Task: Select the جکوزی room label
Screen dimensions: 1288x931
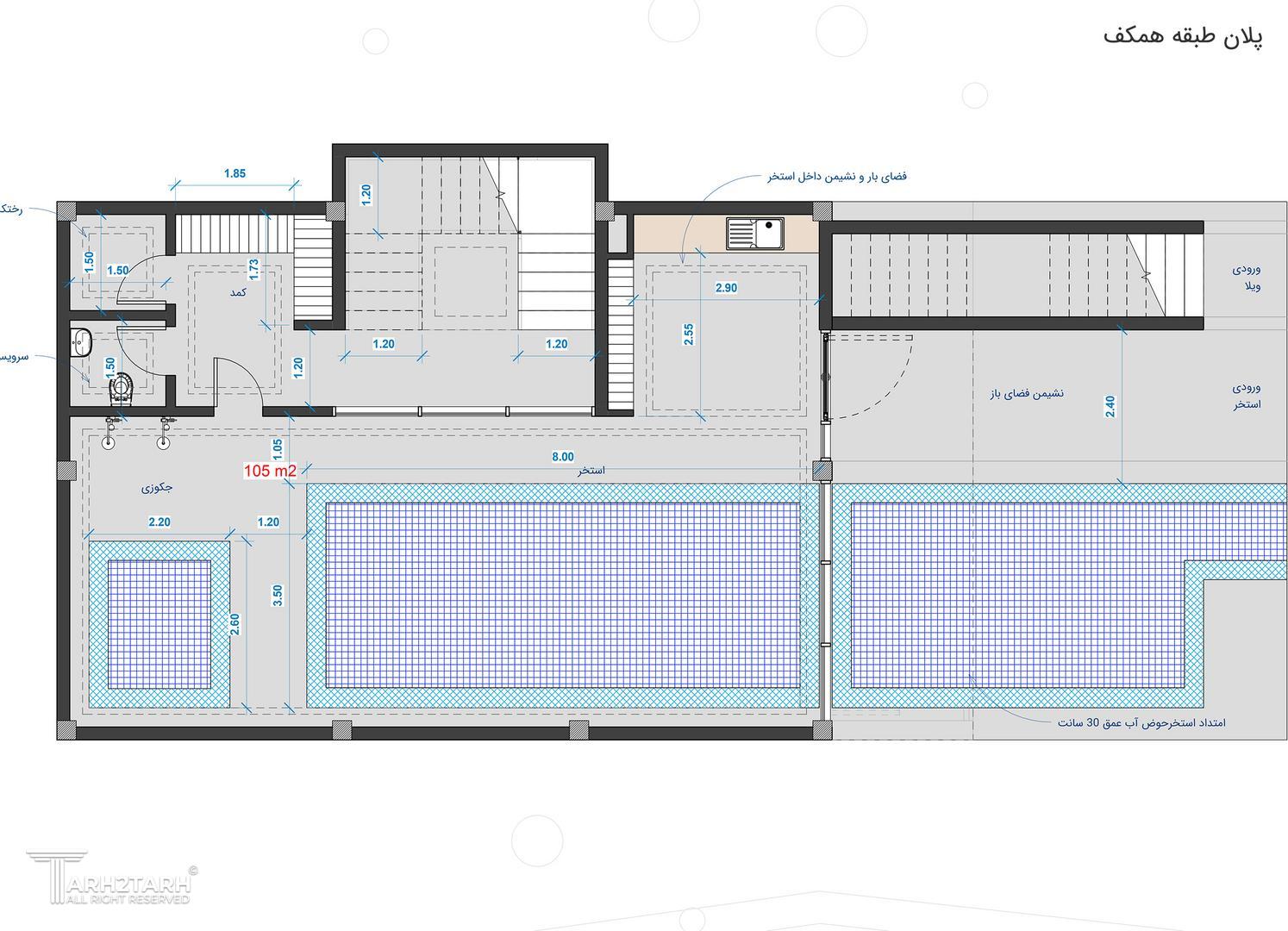Action: pos(157,488)
